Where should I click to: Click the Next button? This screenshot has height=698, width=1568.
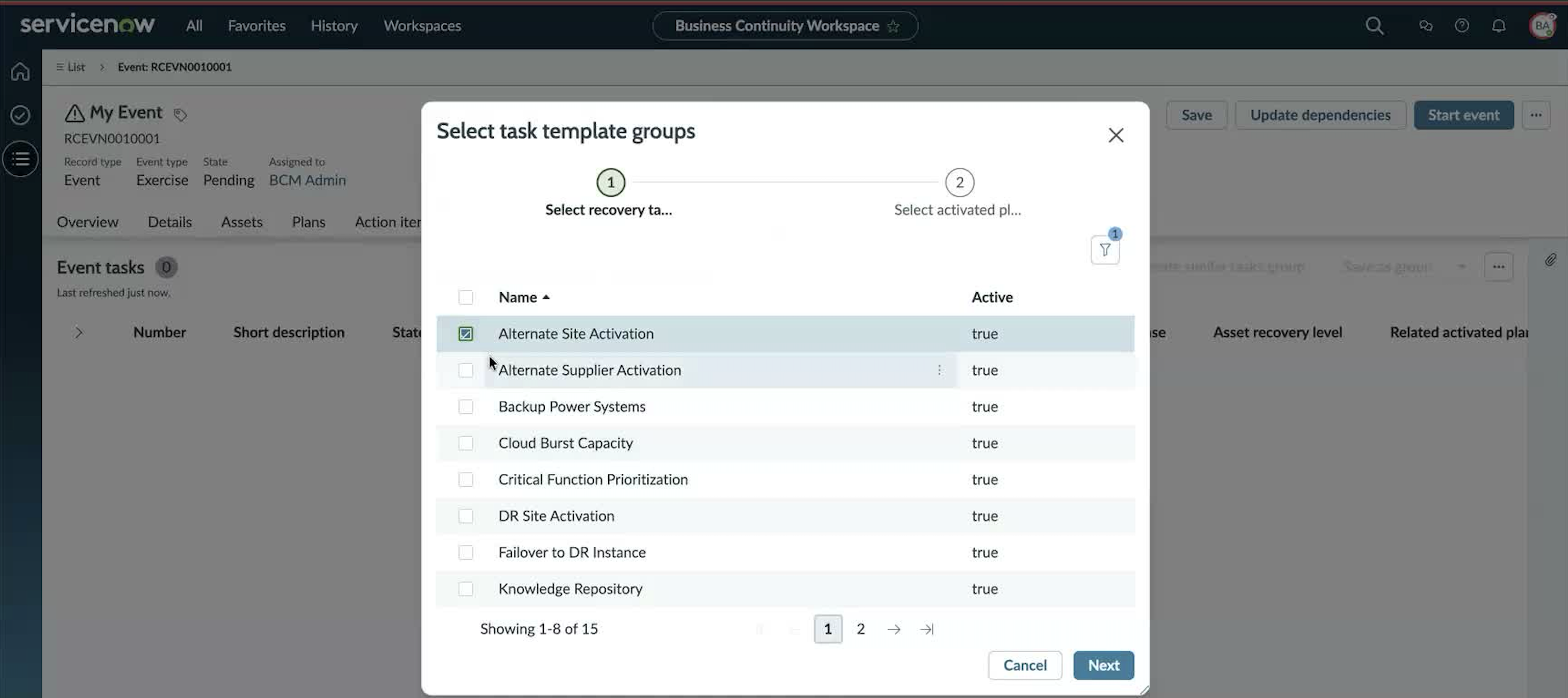(x=1104, y=665)
